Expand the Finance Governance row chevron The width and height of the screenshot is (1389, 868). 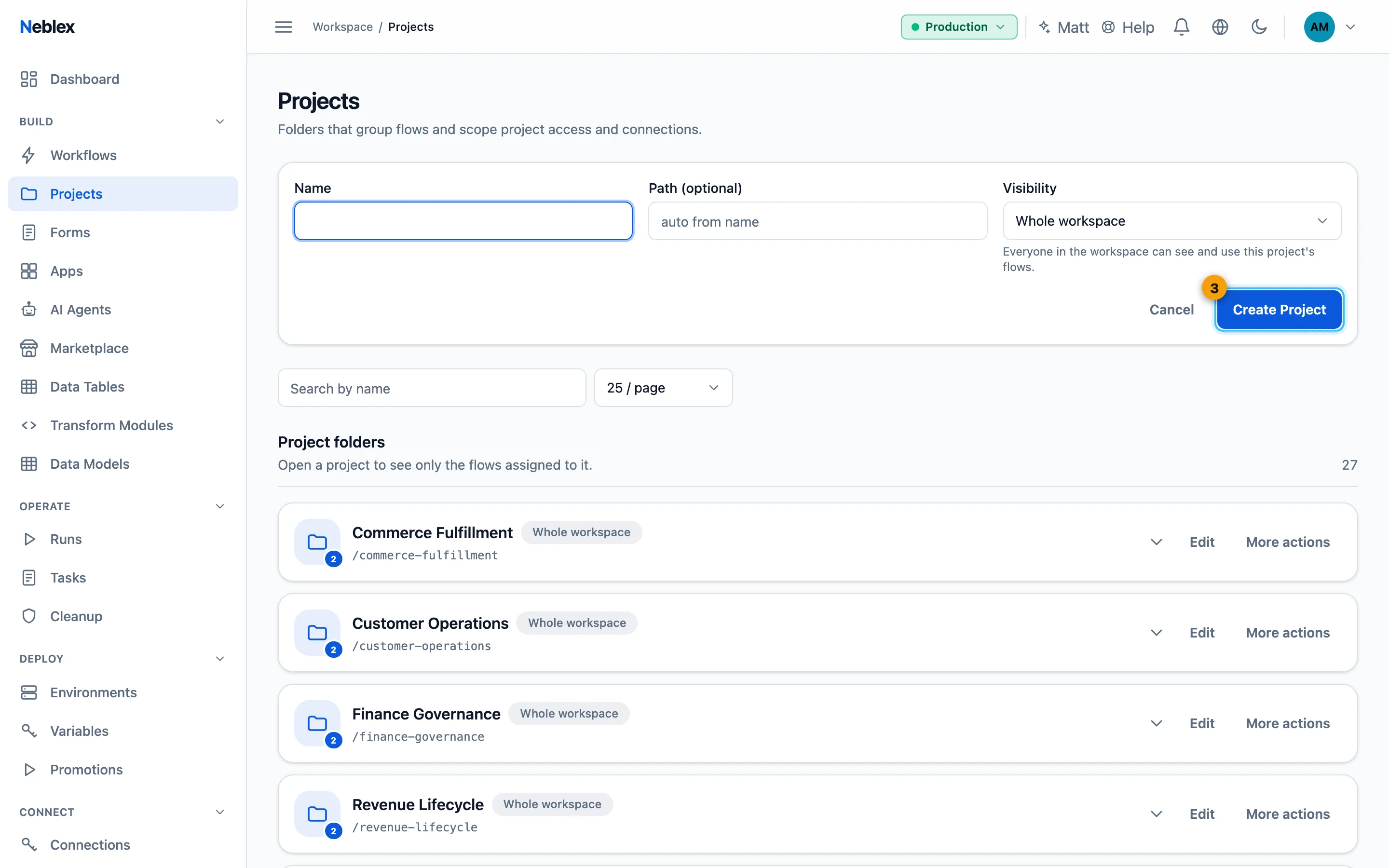pyautogui.click(x=1156, y=723)
